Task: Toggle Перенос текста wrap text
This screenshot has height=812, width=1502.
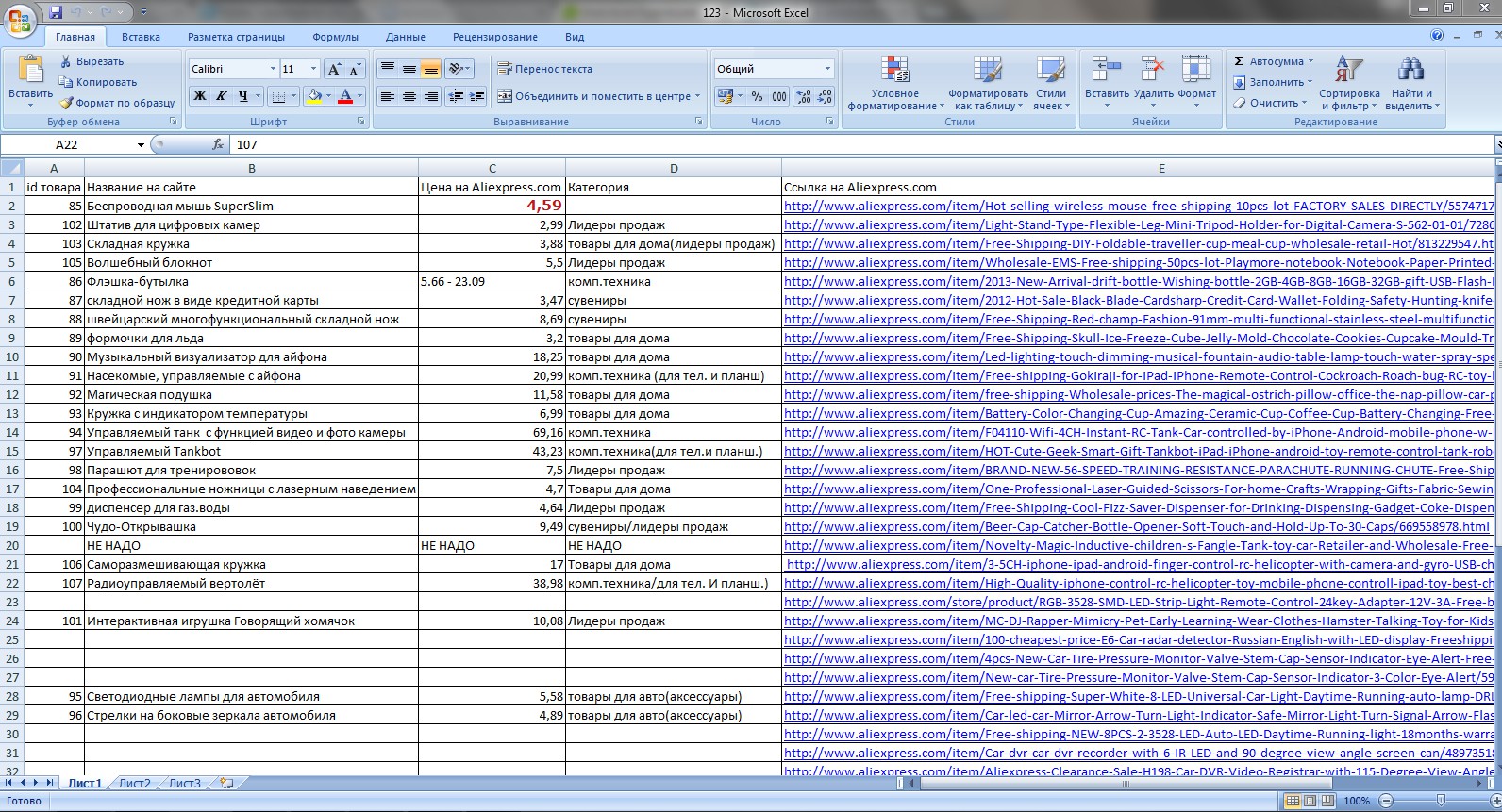Action: pos(544,69)
